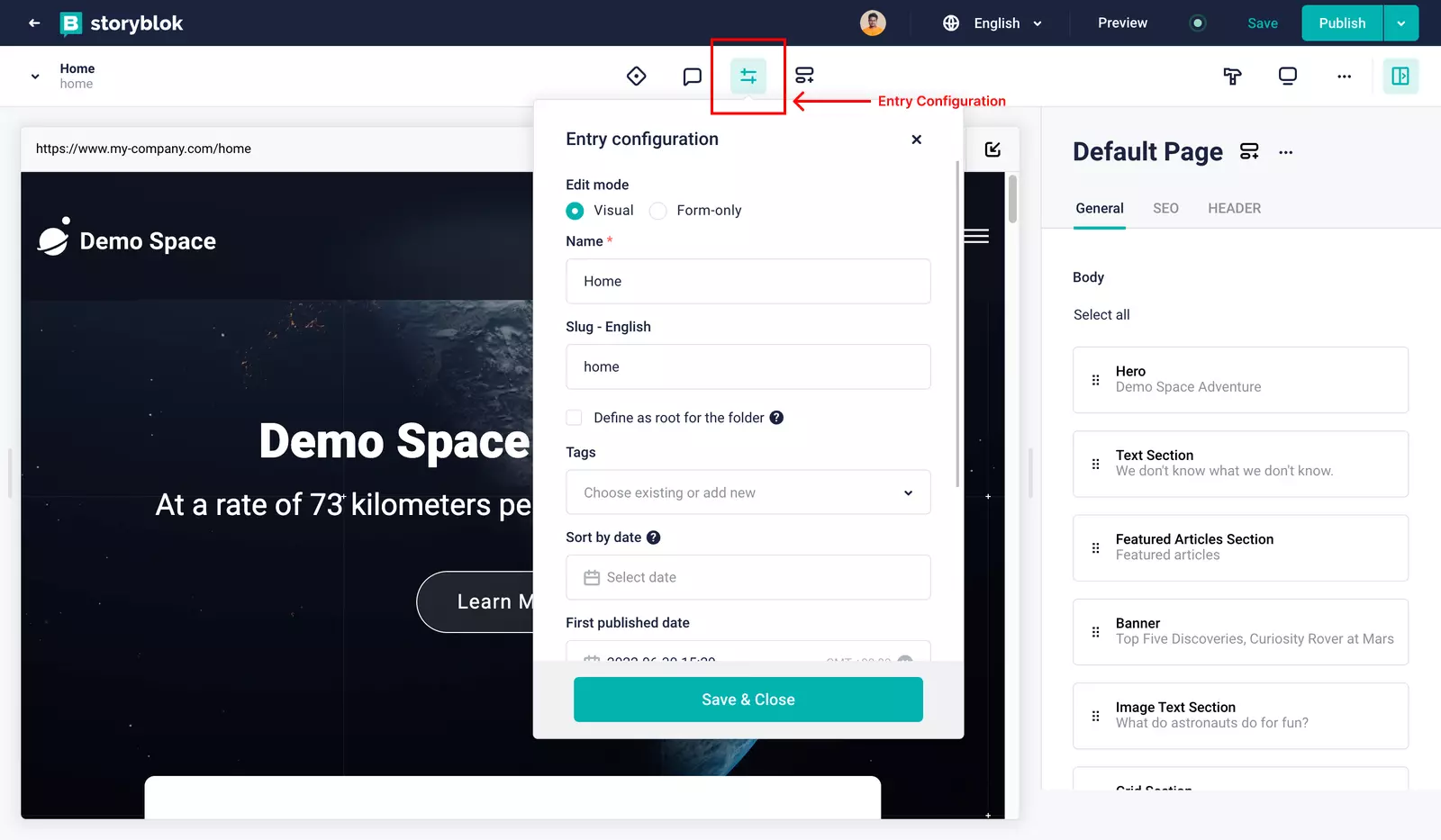
Task: Select the Form-only edit mode
Action: click(657, 210)
